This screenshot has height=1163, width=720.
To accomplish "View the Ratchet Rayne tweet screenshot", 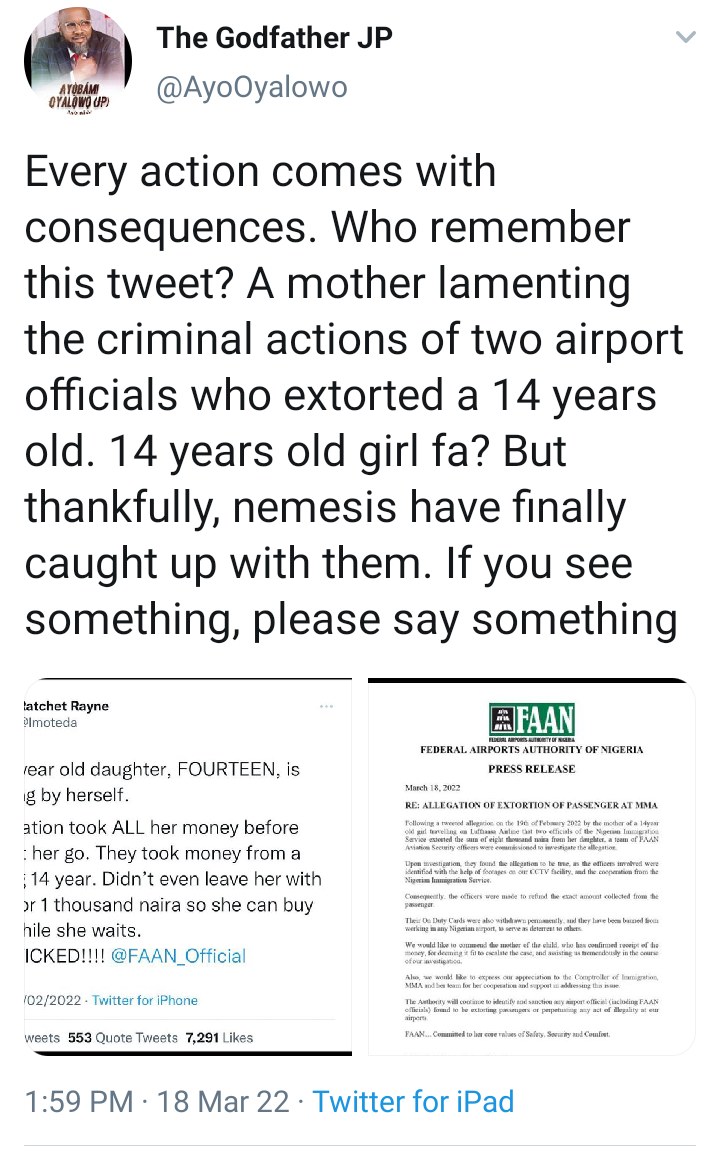I will (186, 867).
